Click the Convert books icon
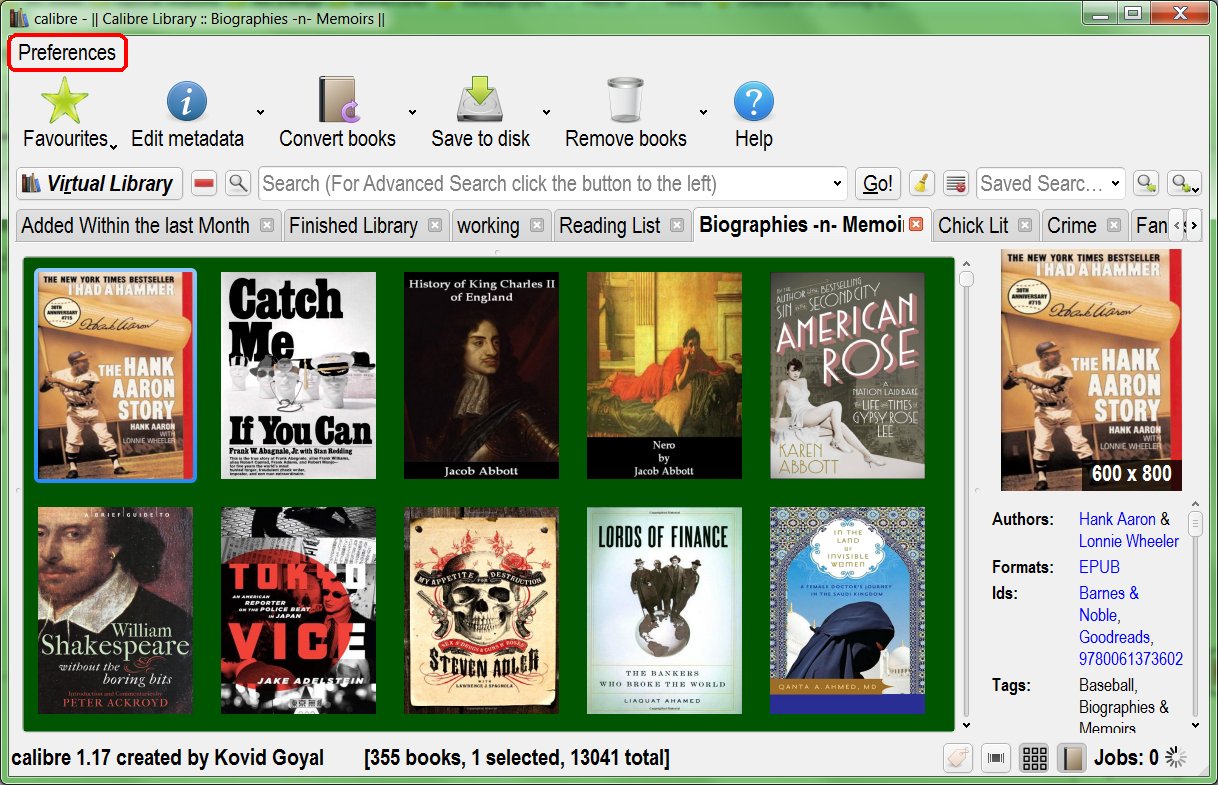1218x785 pixels. pos(337,102)
